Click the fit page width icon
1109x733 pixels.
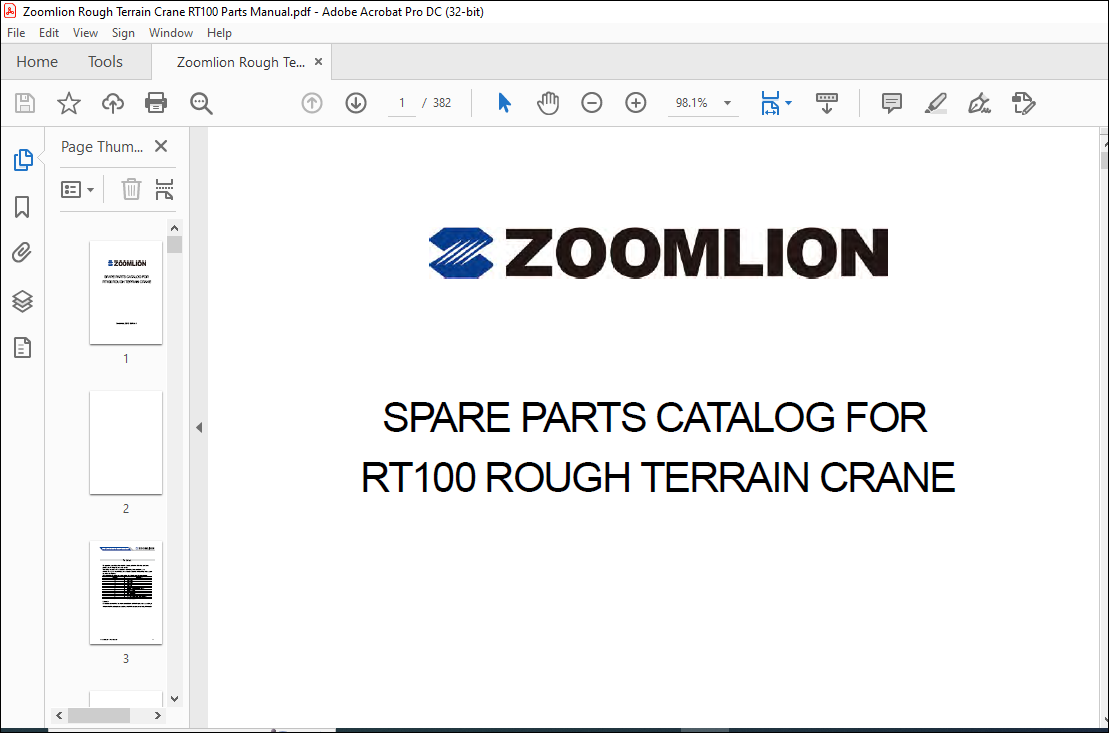click(770, 103)
